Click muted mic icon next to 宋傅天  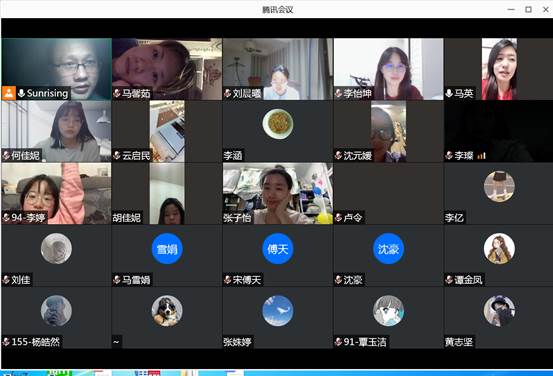tap(227, 280)
